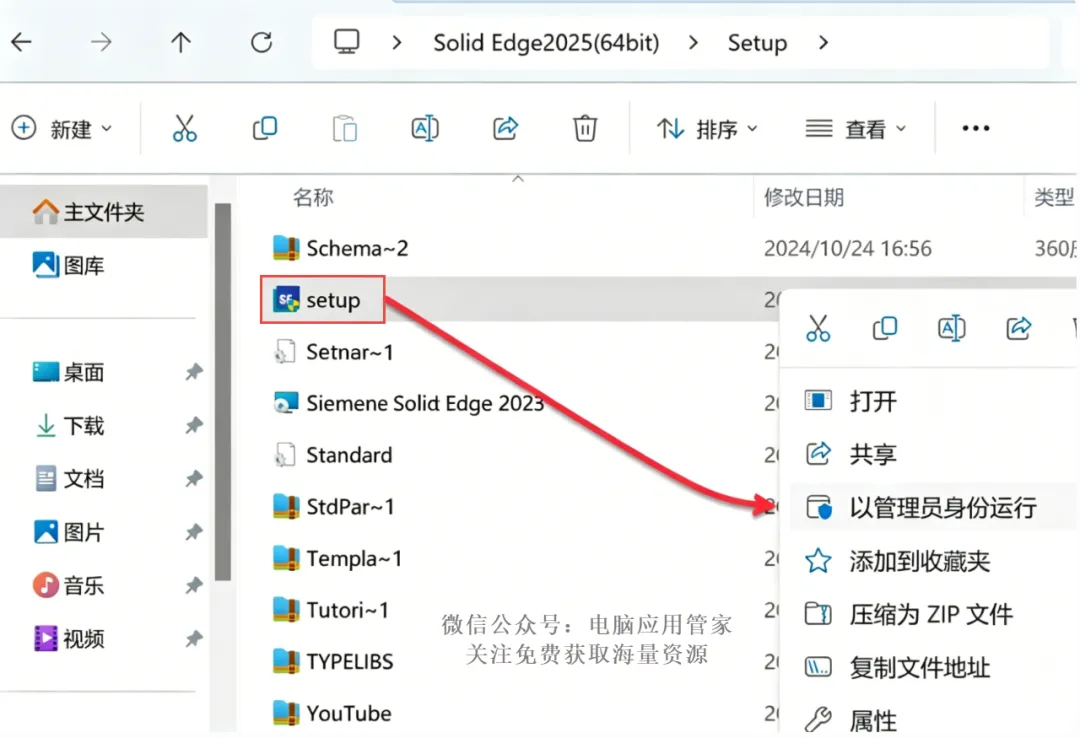Go up one folder level arrow
1080x738 pixels.
pyautogui.click(x=180, y=43)
